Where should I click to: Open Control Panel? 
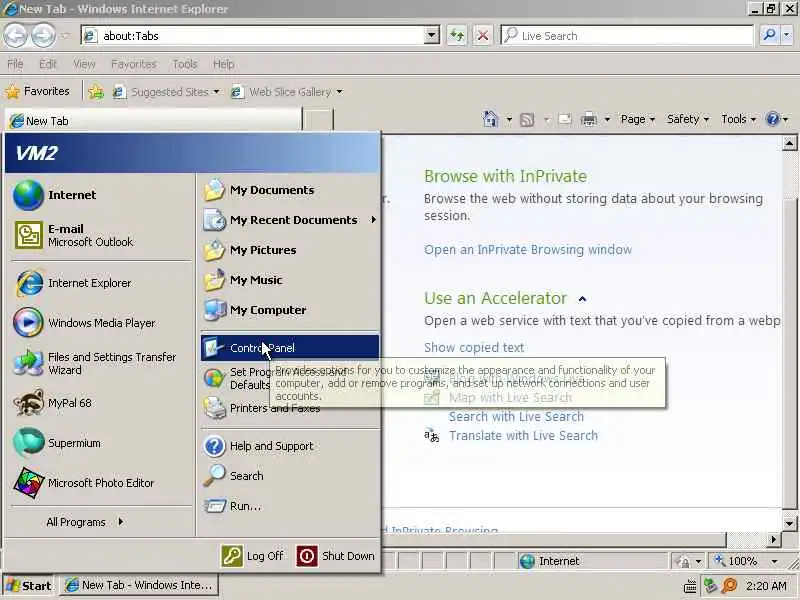point(290,348)
